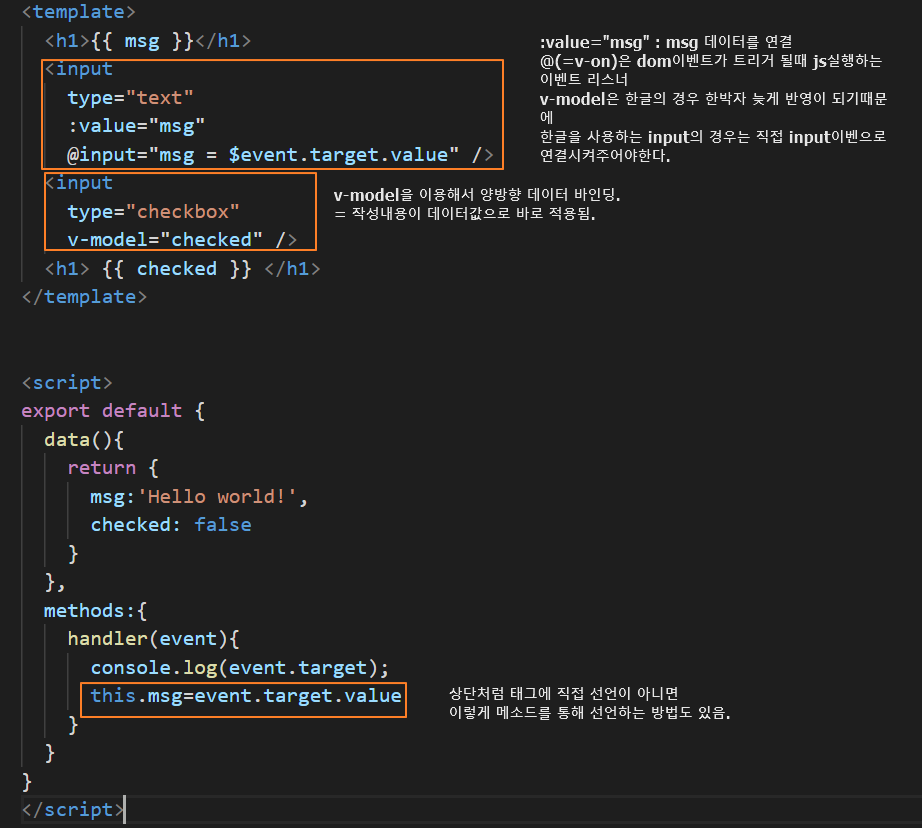Click the console.log(event.target); line
Viewport: 922px width, 828px height.
point(240,668)
